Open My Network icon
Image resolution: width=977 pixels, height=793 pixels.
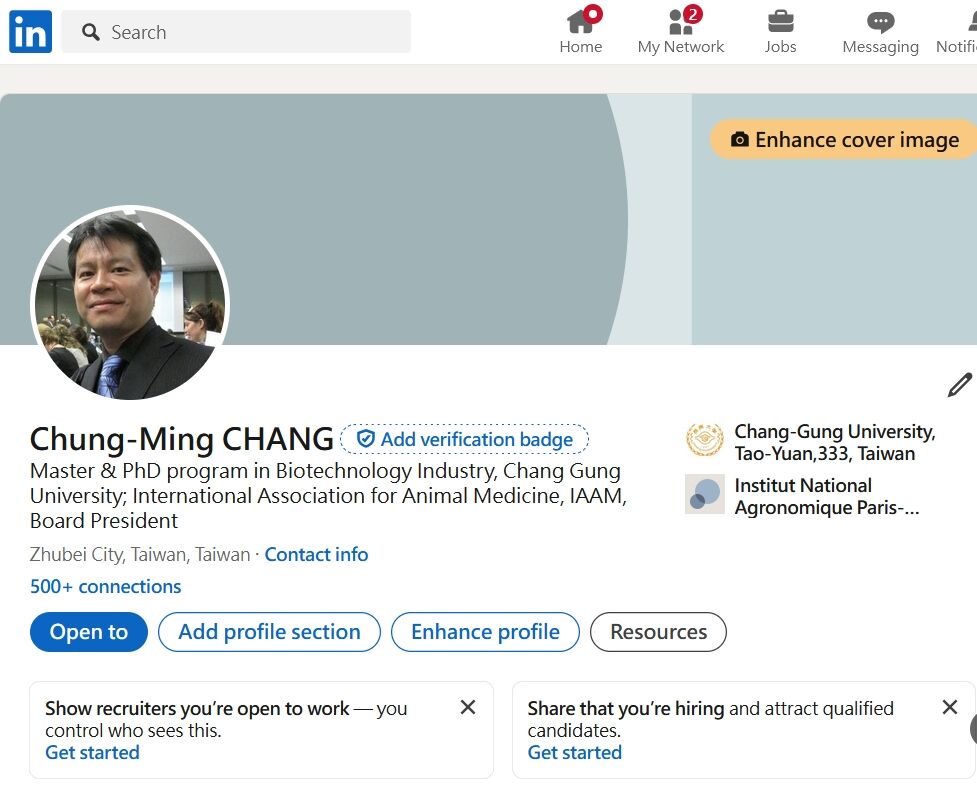(x=680, y=22)
